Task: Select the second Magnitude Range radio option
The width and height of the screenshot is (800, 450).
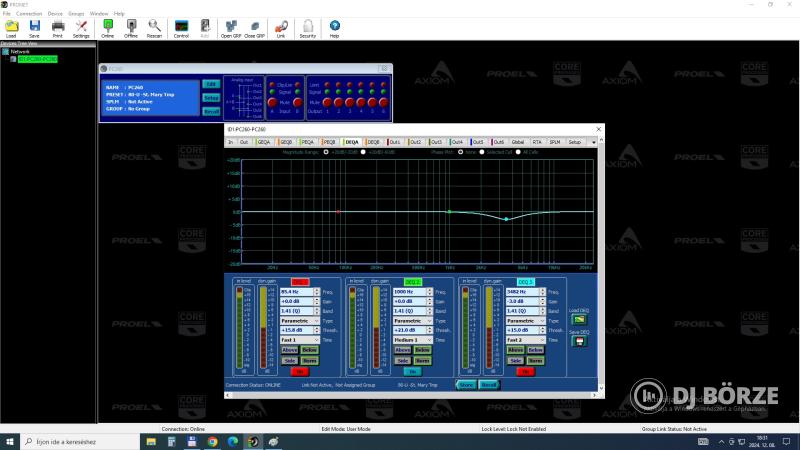Action: pyautogui.click(x=363, y=152)
